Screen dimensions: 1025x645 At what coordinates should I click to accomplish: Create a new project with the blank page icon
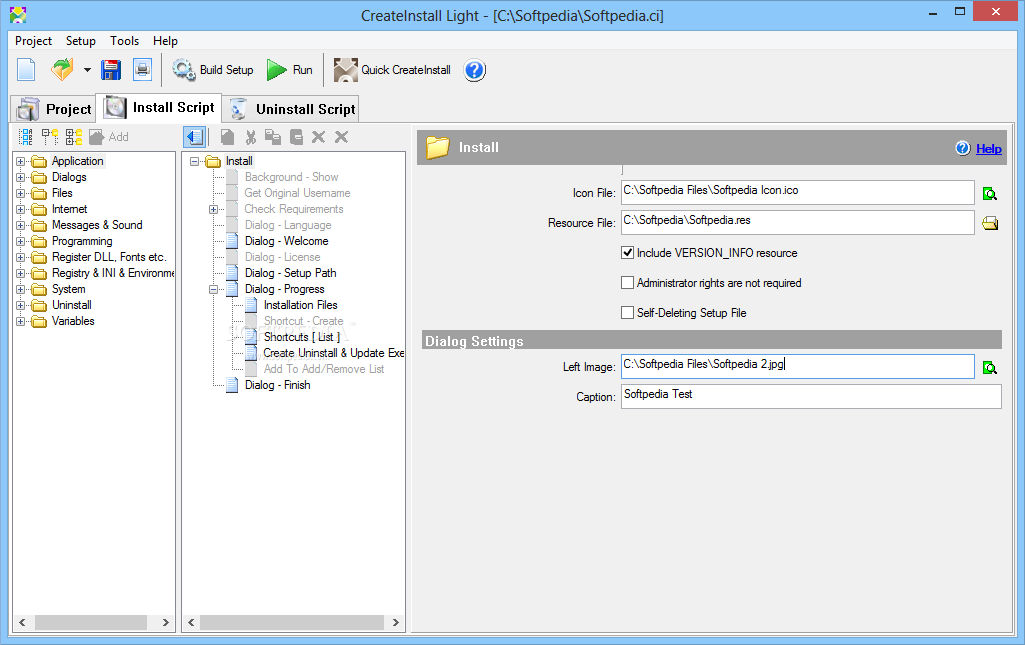coord(26,70)
